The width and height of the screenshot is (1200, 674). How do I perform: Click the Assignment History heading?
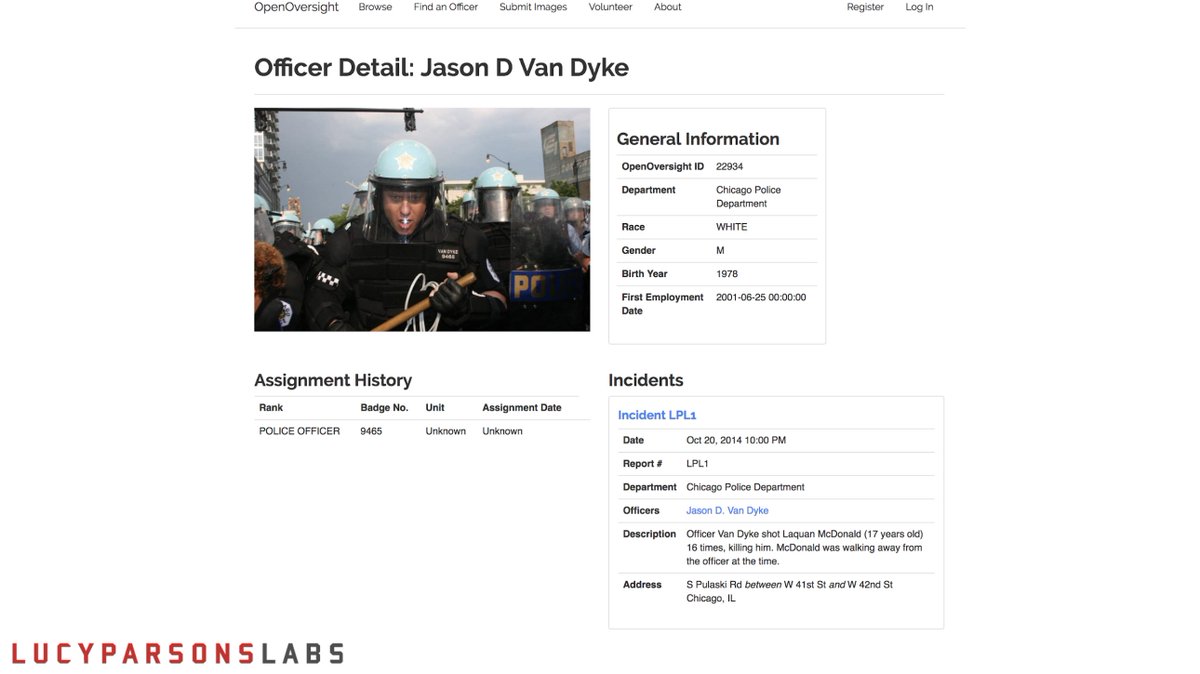point(333,381)
